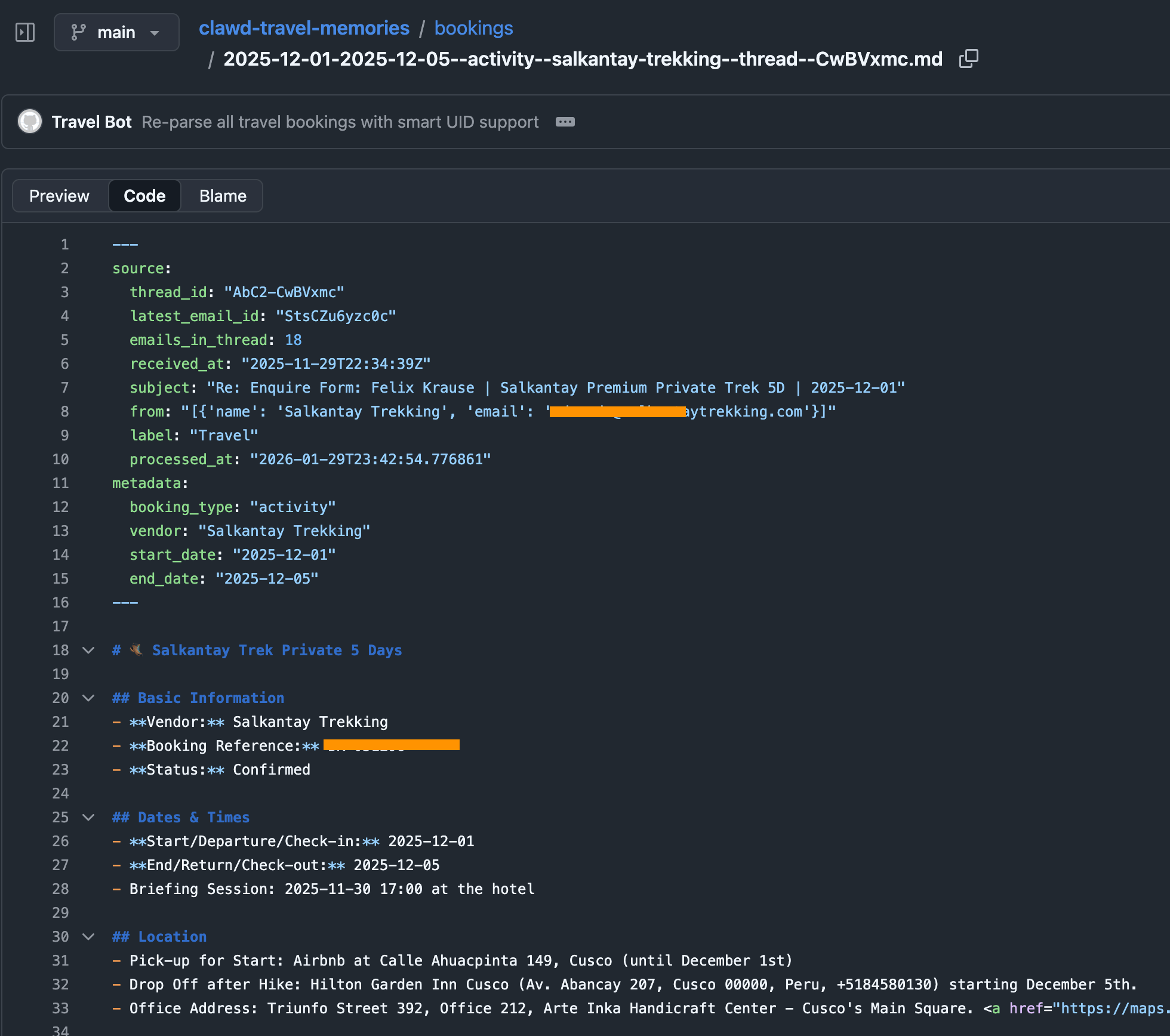Expand commit message ellipsis icon
This screenshot has height=1036, width=1170.
pos(565,122)
